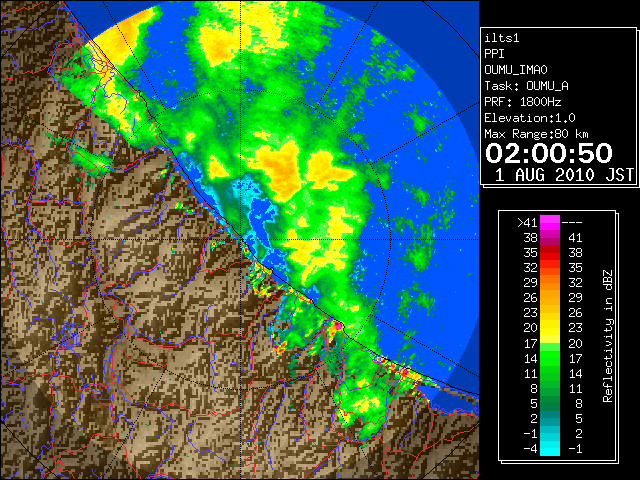Select the 'Max Range:80 km' line
Screen dimensions: 640x480
[x=536, y=134]
